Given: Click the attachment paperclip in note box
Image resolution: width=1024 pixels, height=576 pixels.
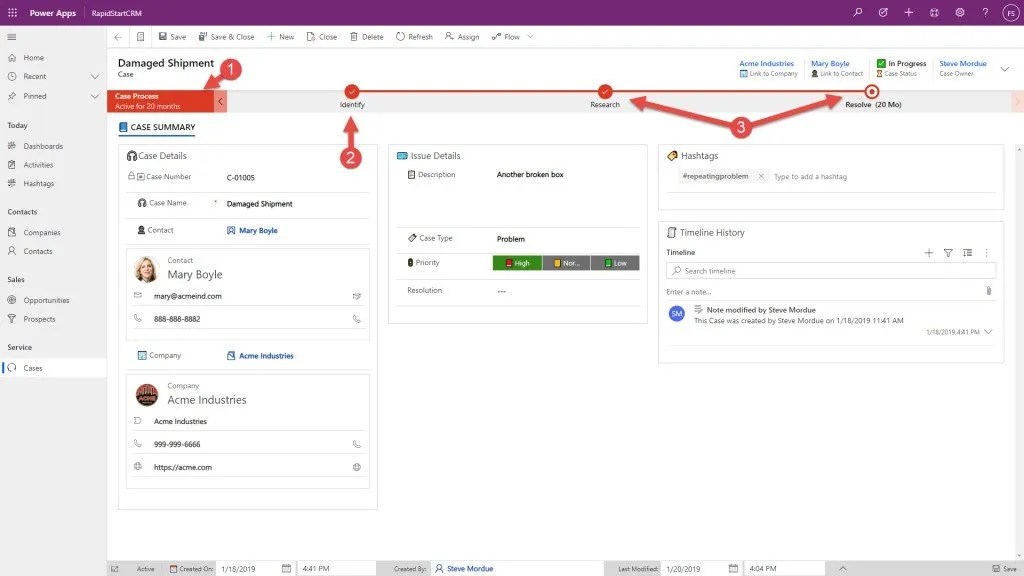Looking at the screenshot, I should (x=989, y=291).
